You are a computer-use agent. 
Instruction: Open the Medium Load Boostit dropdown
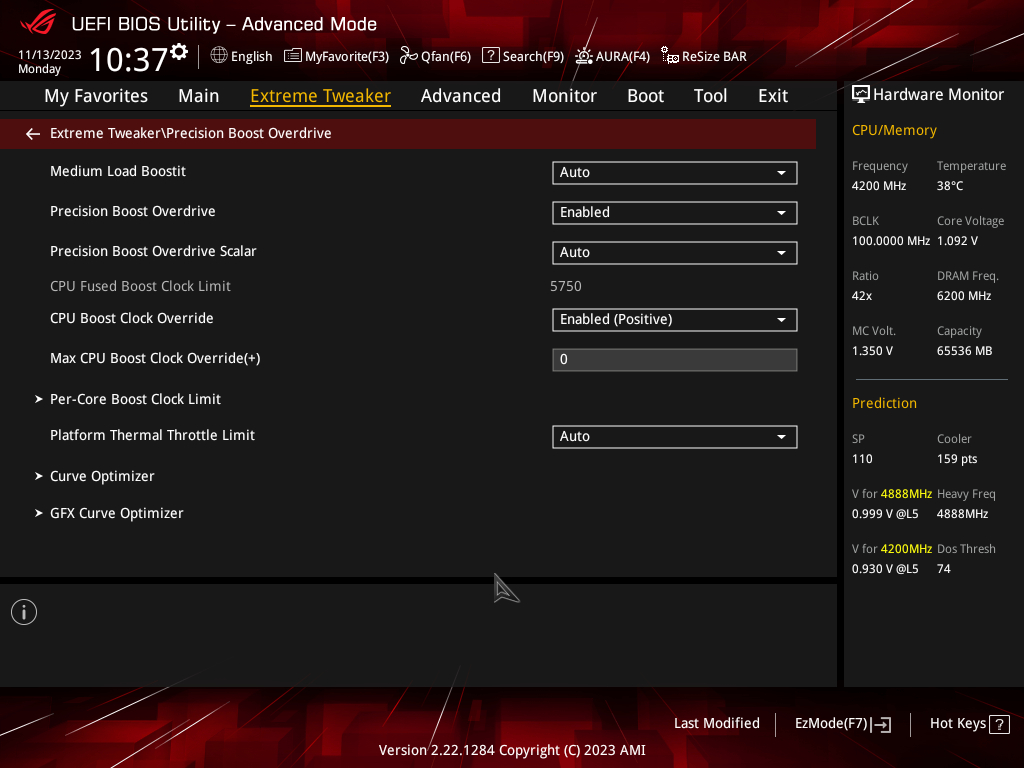pyautogui.click(x=675, y=172)
